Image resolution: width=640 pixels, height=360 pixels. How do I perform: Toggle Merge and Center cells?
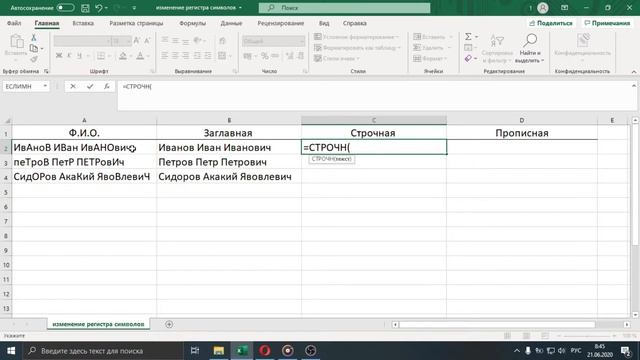pyautogui.click(x=222, y=56)
